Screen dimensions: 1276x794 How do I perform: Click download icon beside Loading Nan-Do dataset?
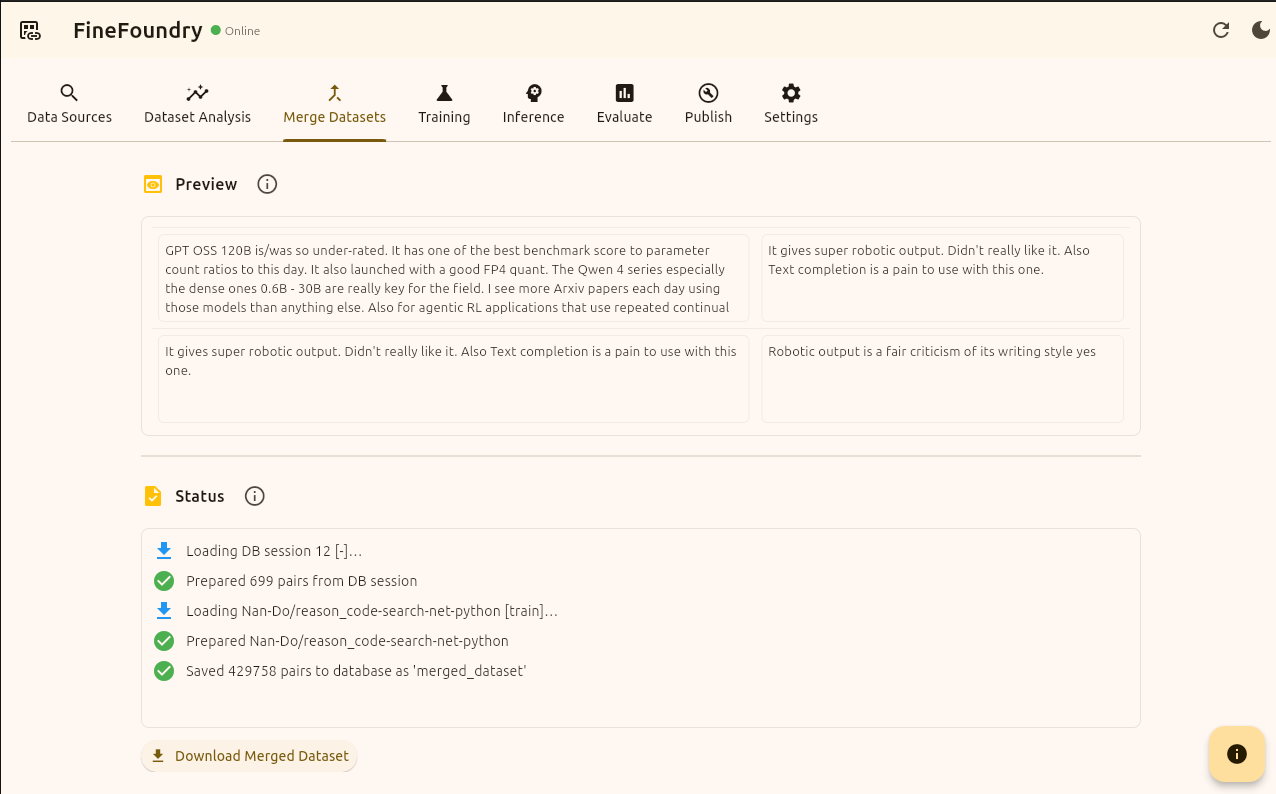click(x=164, y=611)
